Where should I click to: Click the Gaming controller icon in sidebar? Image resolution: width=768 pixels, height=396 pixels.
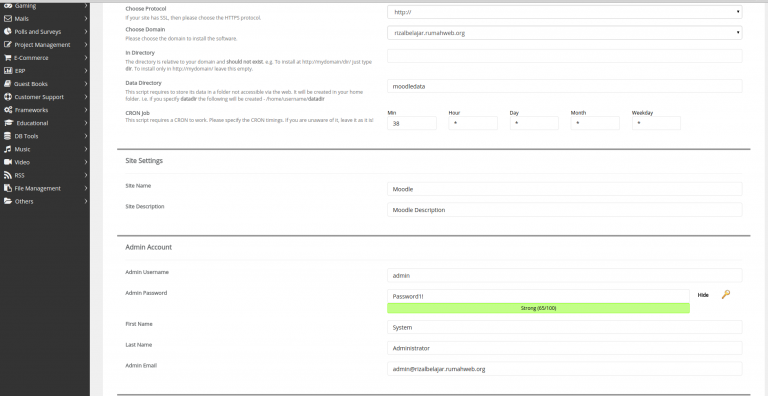pyautogui.click(x=7, y=6)
